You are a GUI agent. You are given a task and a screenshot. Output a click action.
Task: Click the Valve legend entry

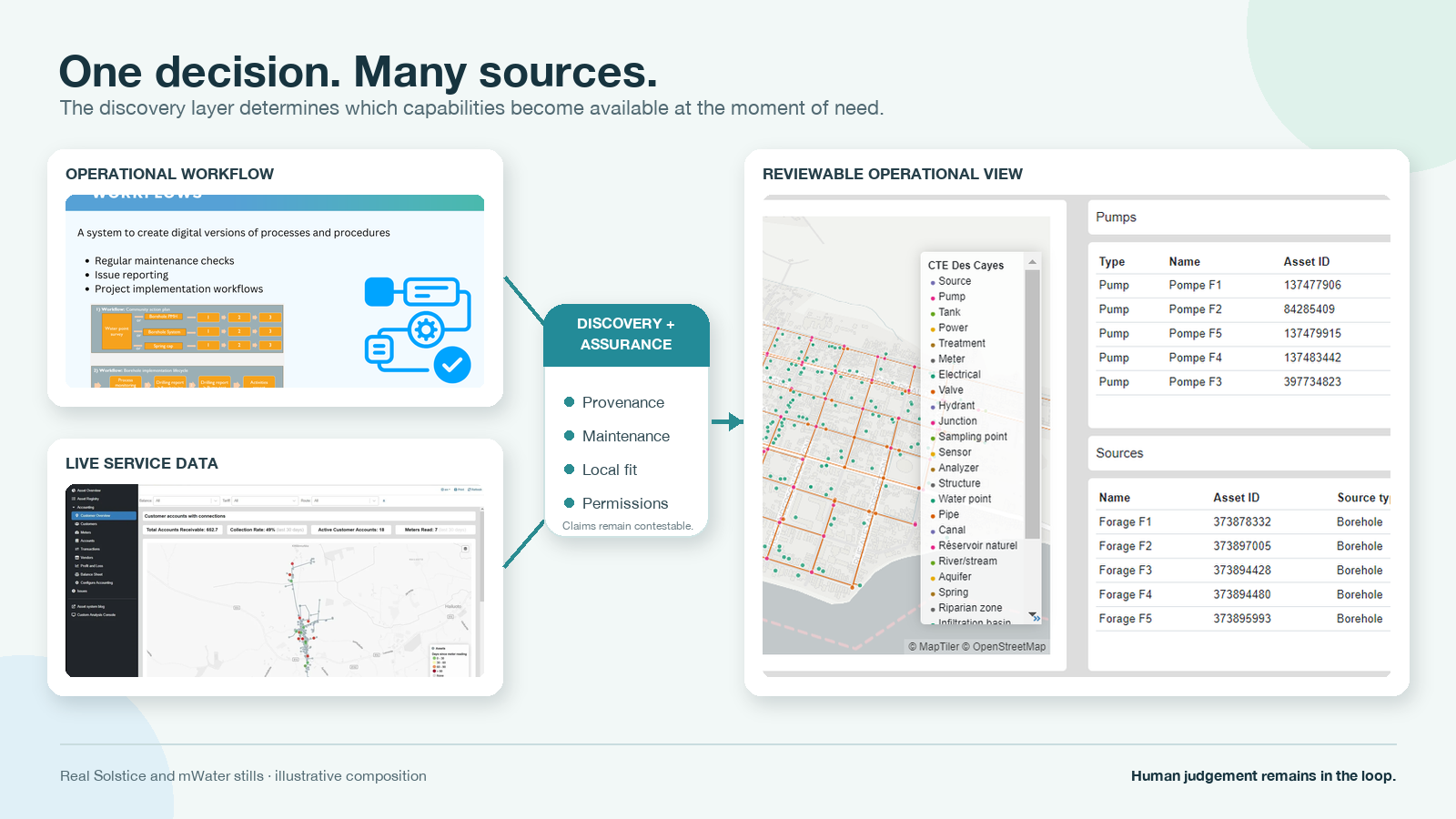(946, 389)
